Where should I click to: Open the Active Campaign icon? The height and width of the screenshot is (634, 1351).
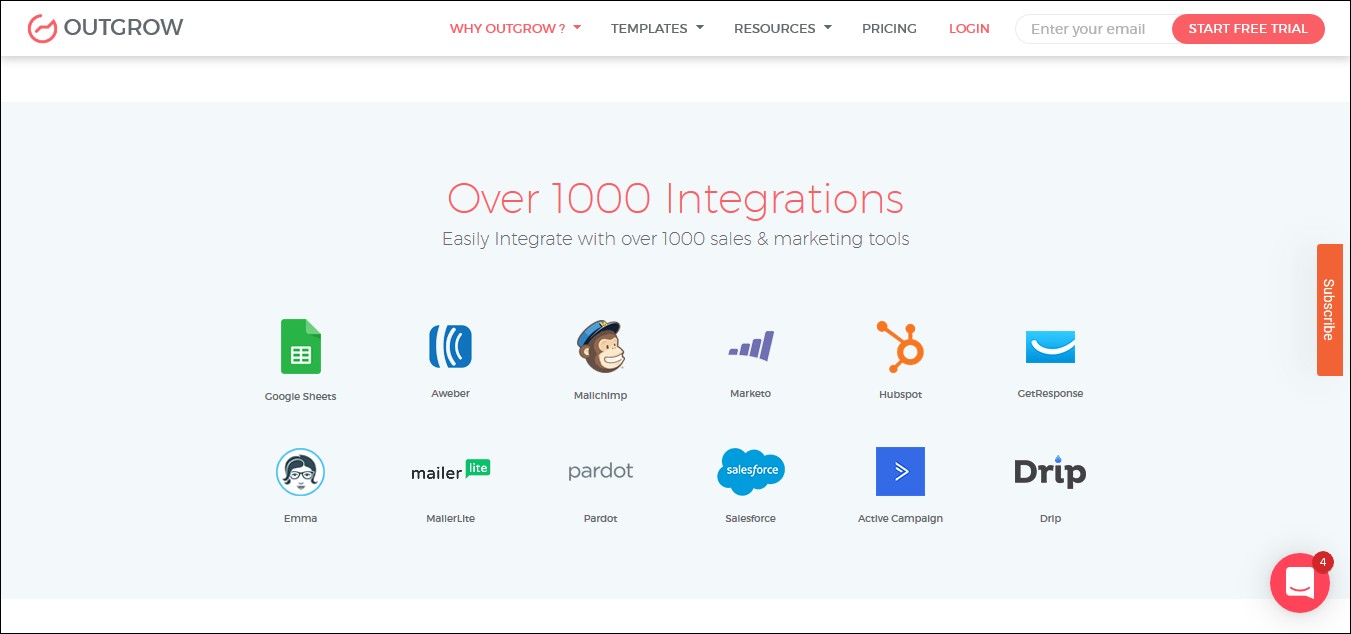tap(900, 471)
